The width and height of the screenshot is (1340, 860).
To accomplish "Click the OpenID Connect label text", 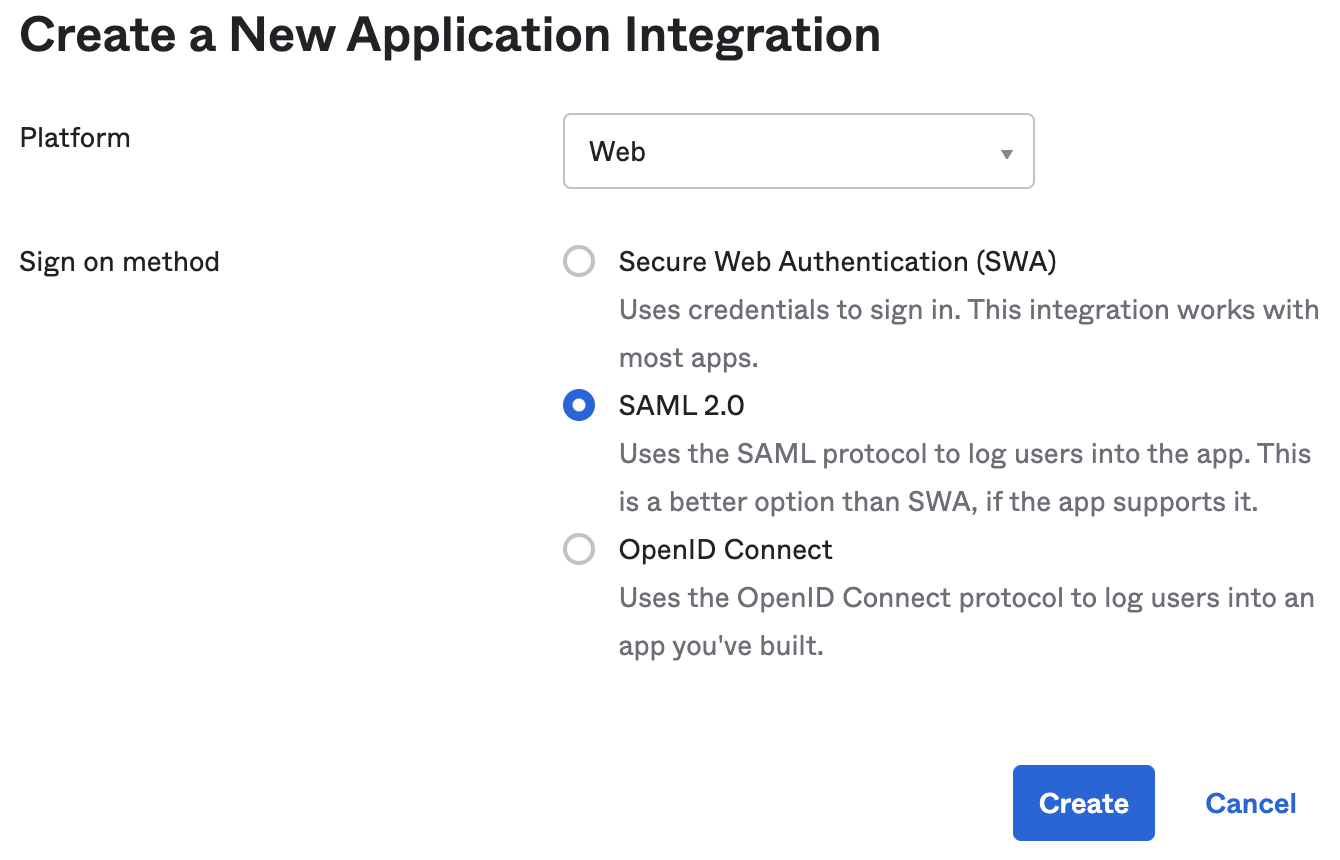I will pos(725,549).
